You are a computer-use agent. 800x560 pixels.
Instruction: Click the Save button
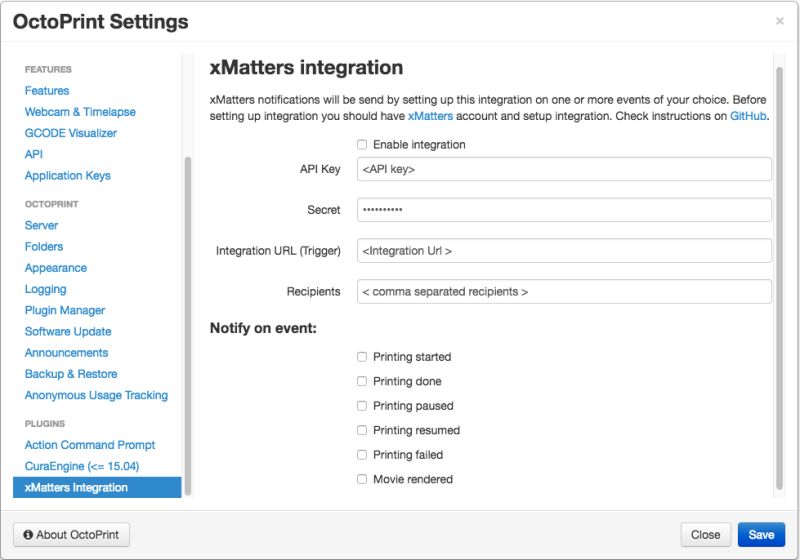coord(761,534)
